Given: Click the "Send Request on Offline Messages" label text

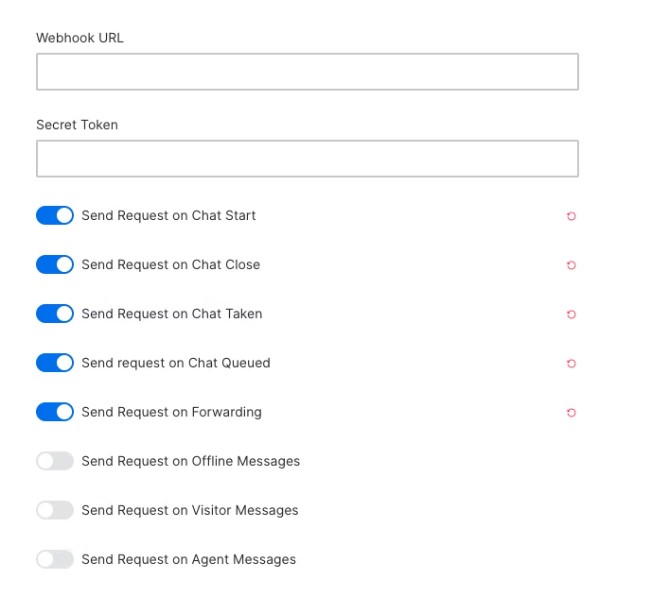Looking at the screenshot, I should pyautogui.click(x=190, y=461).
